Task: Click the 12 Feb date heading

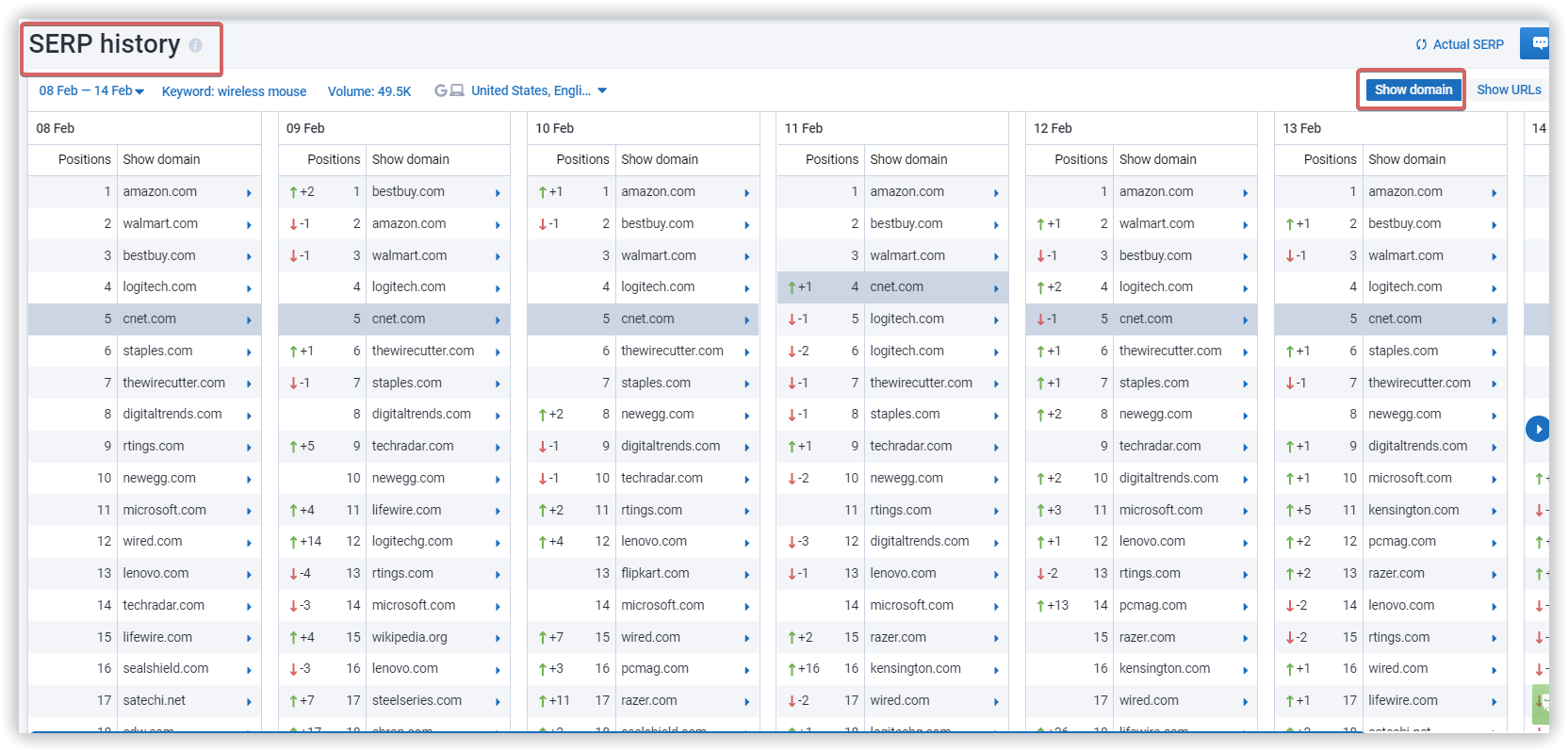Action: tap(1053, 128)
